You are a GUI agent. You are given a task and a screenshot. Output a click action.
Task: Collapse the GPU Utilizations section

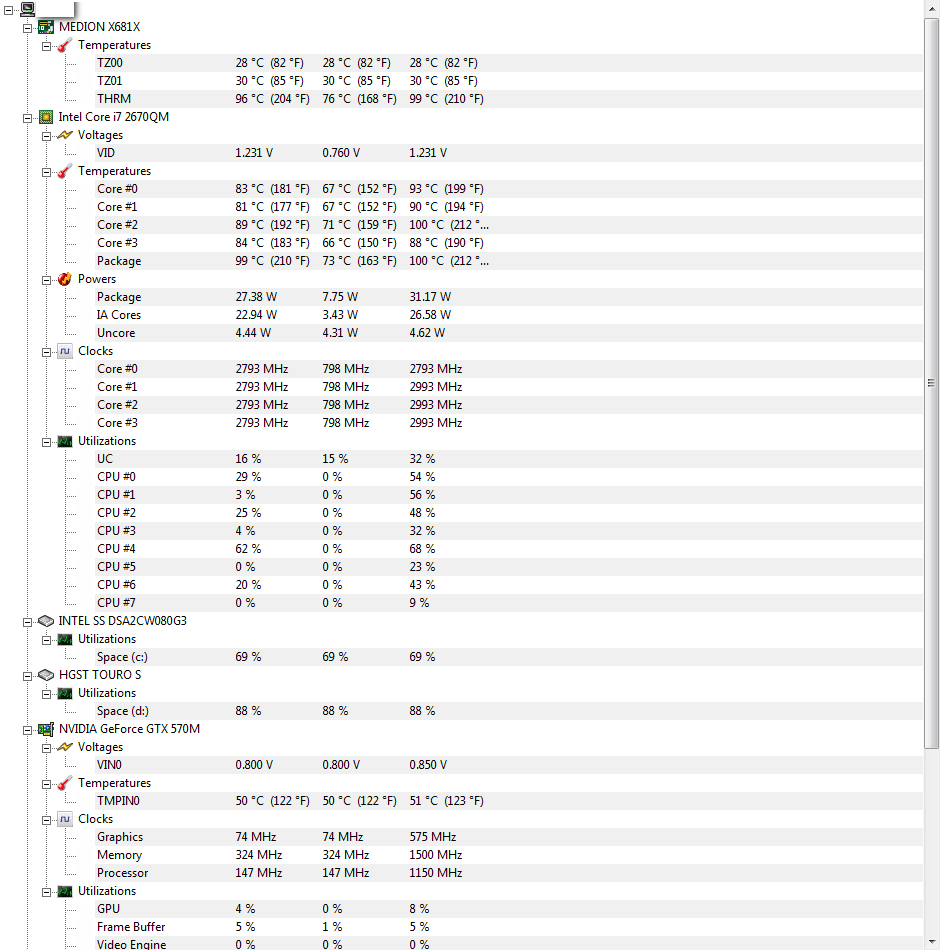(46, 892)
